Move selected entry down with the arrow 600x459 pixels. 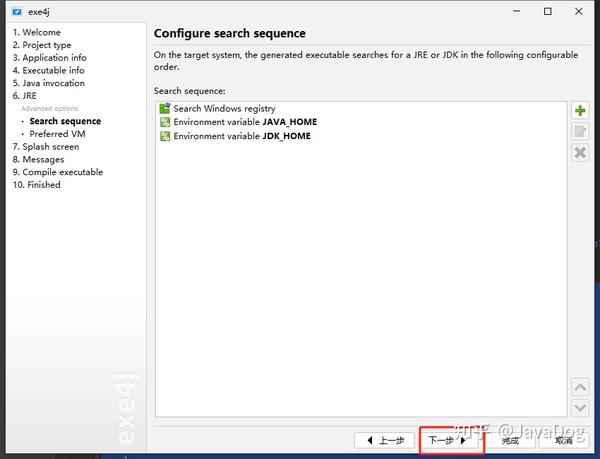[x=580, y=408]
